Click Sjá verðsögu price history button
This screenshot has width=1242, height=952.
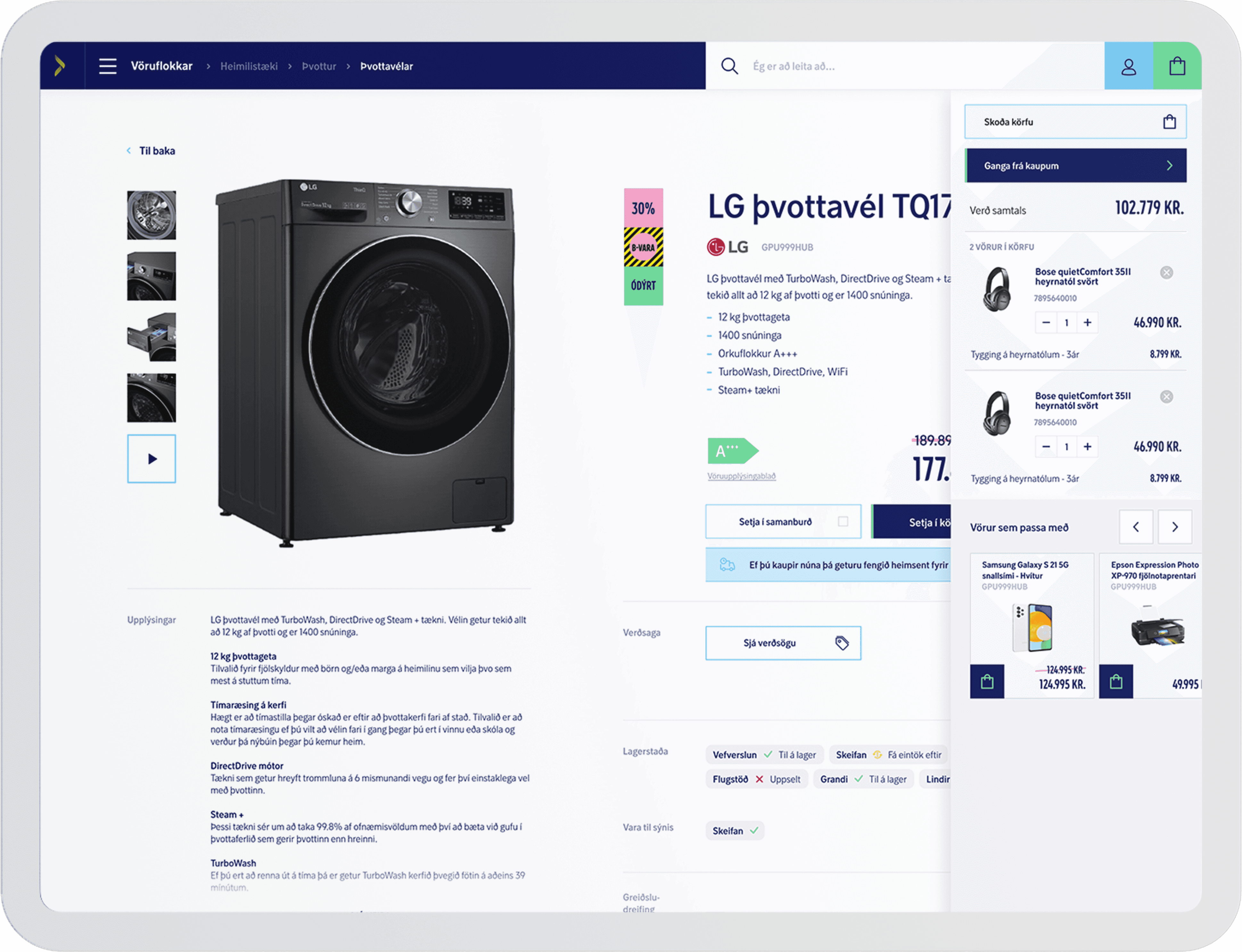783,642
